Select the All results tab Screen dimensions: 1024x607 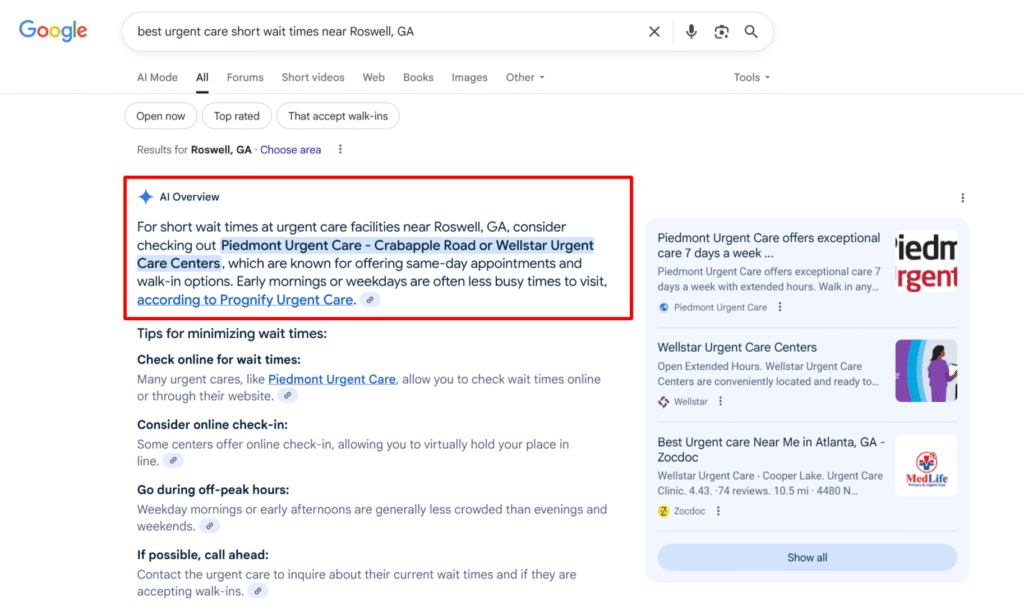click(202, 77)
